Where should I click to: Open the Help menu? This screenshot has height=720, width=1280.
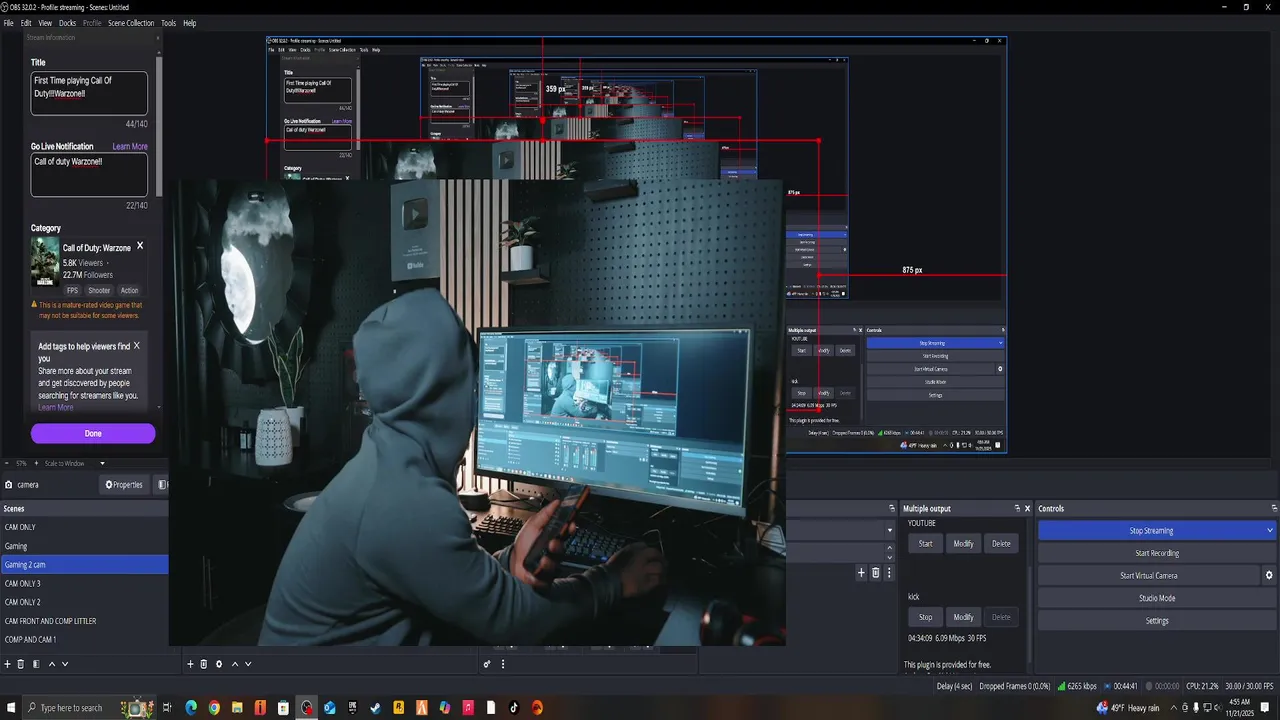[190, 23]
